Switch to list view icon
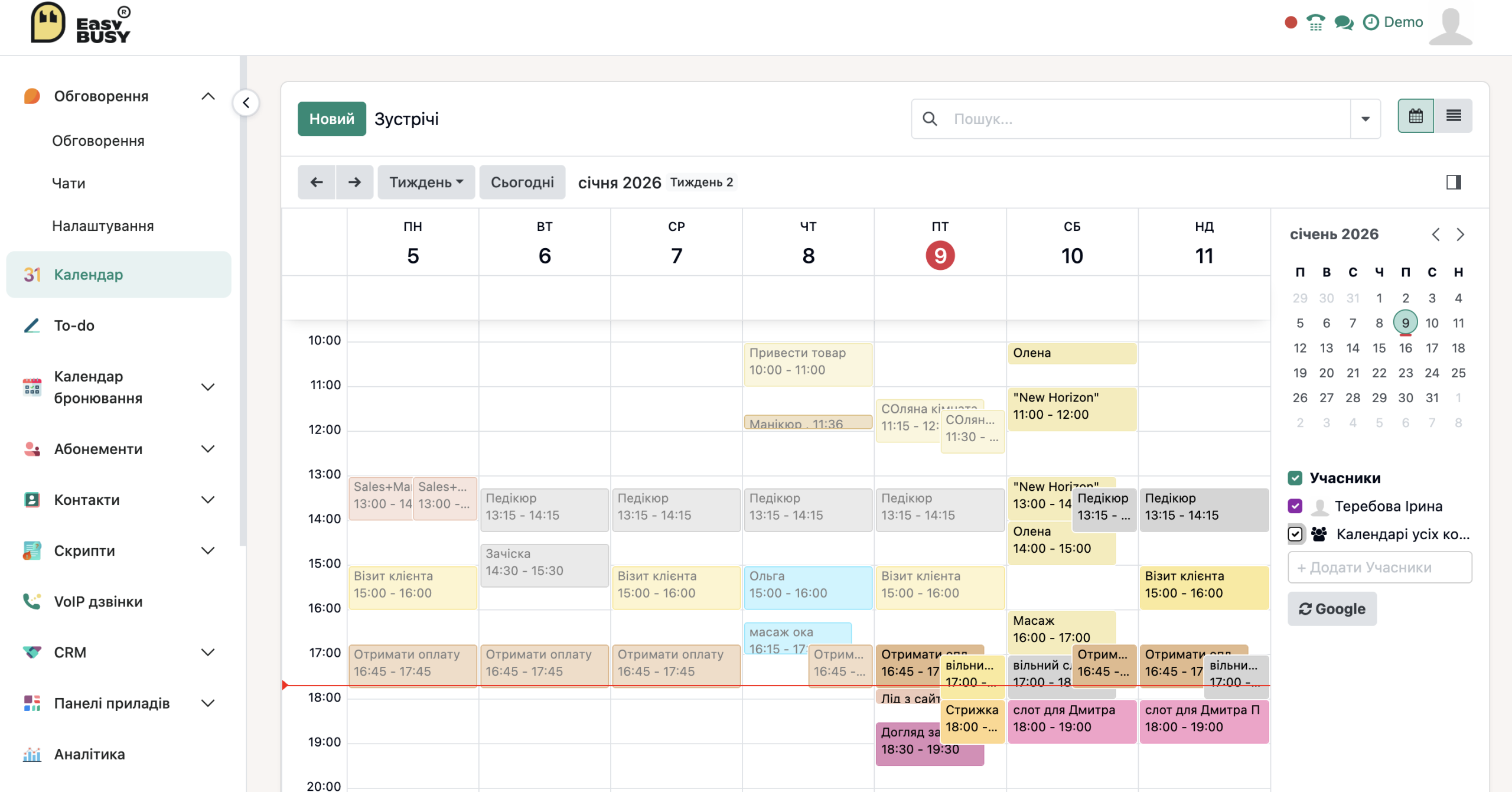 coord(1454,116)
